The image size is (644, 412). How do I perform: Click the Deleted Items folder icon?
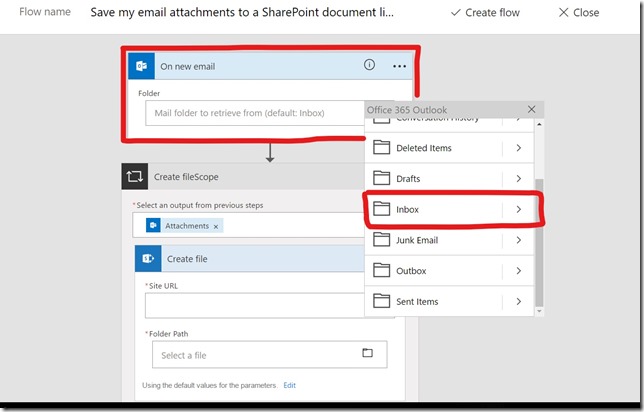click(x=382, y=147)
